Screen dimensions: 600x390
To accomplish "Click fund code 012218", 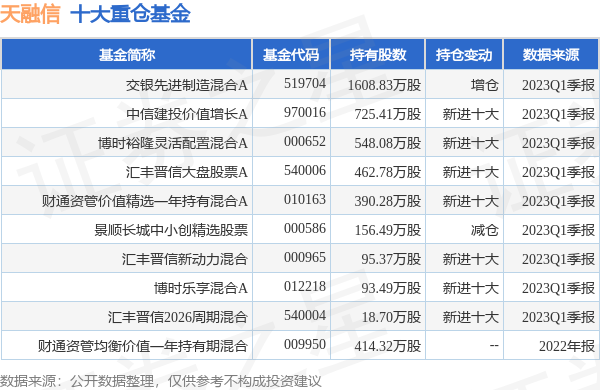I will tap(305, 287).
